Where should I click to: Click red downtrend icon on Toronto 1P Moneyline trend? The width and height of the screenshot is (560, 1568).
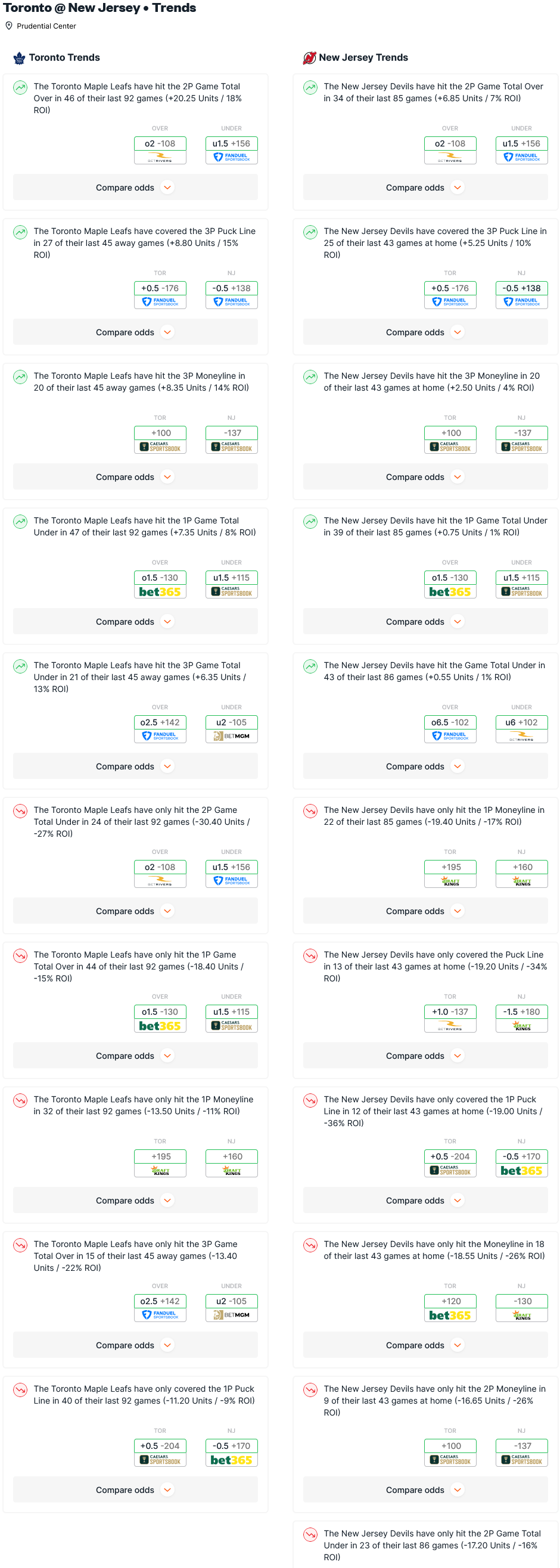[20, 1100]
